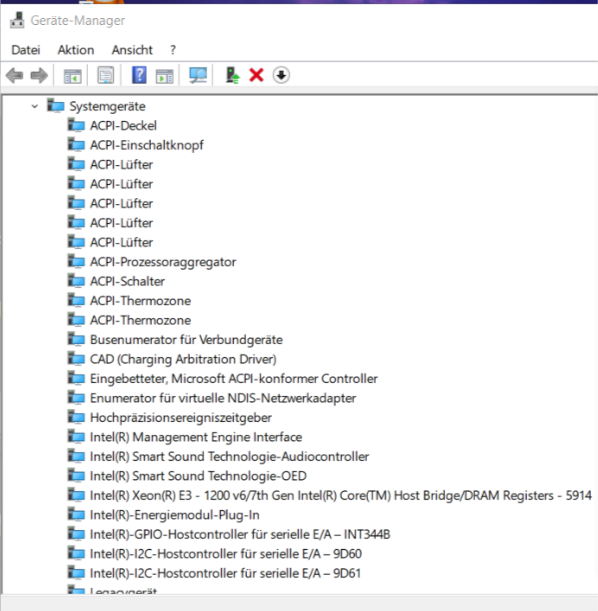Select the ACPI-Einschaltknopf device
This screenshot has height=611, width=598.
[147, 145]
